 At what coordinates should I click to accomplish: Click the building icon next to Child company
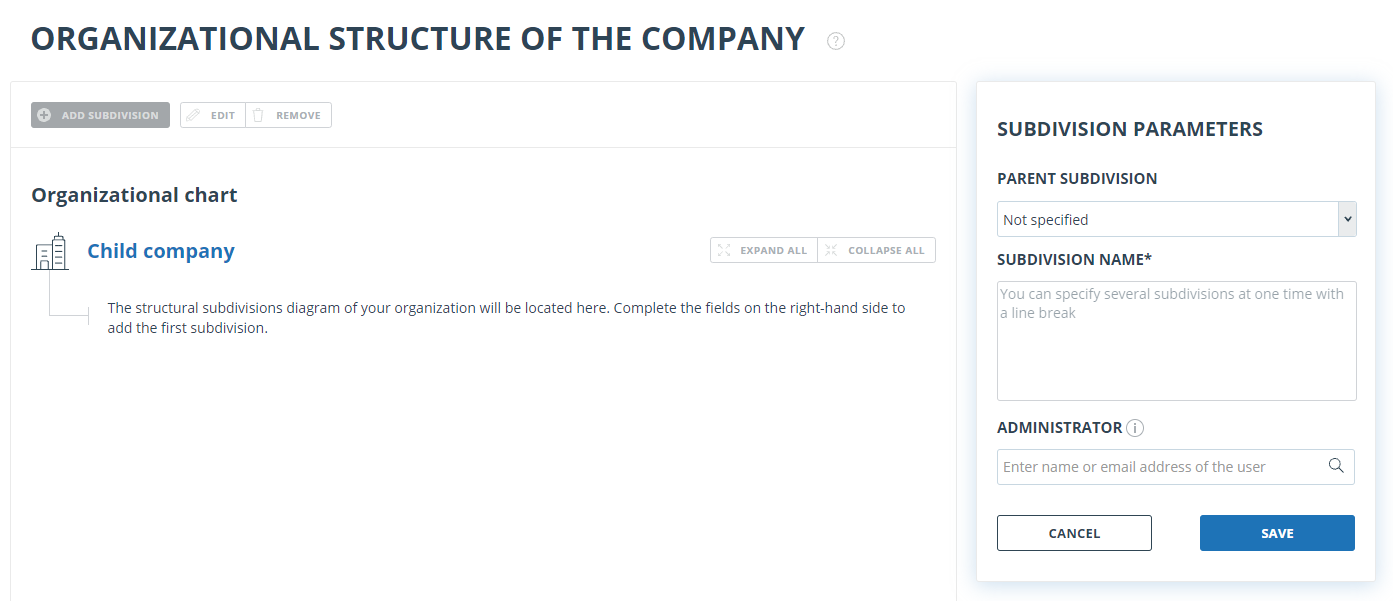pos(50,252)
